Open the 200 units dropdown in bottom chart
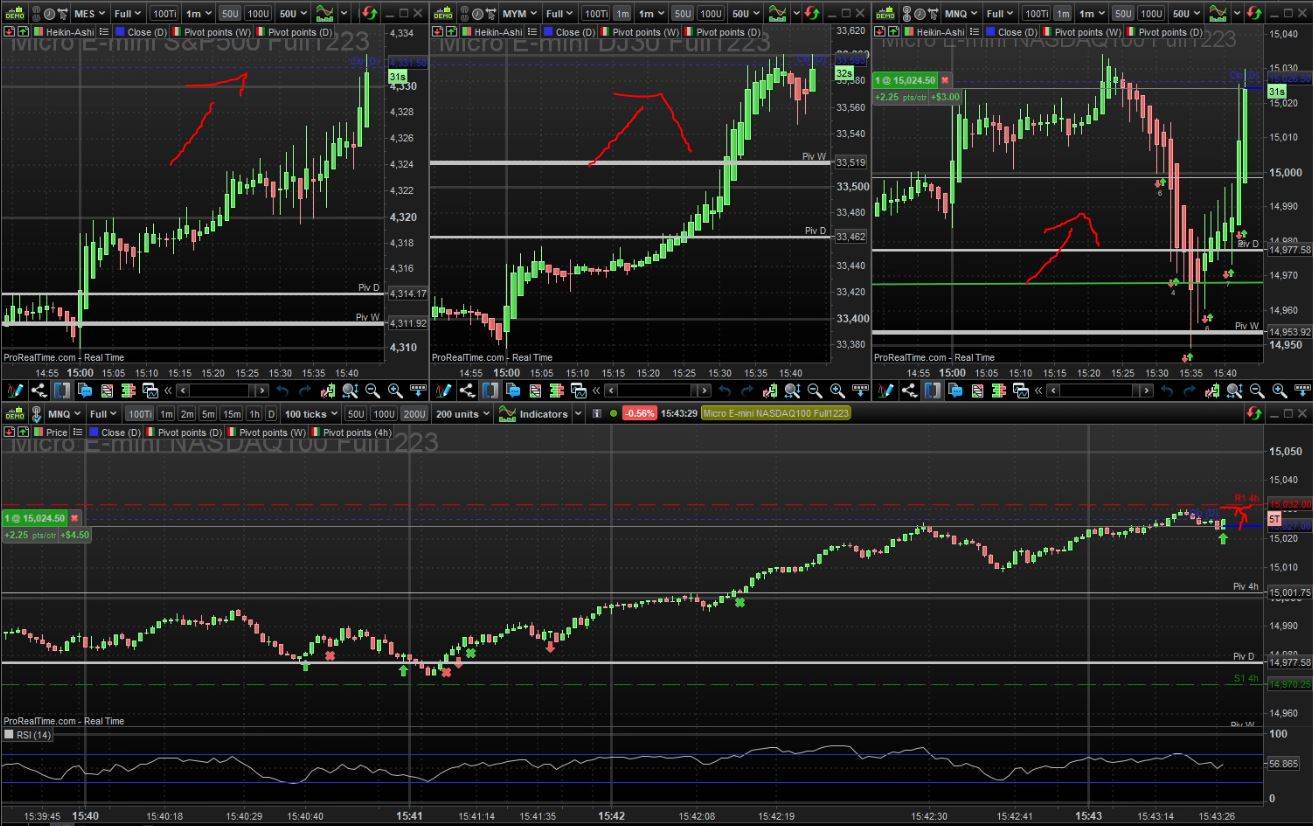The height and width of the screenshot is (826, 1313). (463, 414)
